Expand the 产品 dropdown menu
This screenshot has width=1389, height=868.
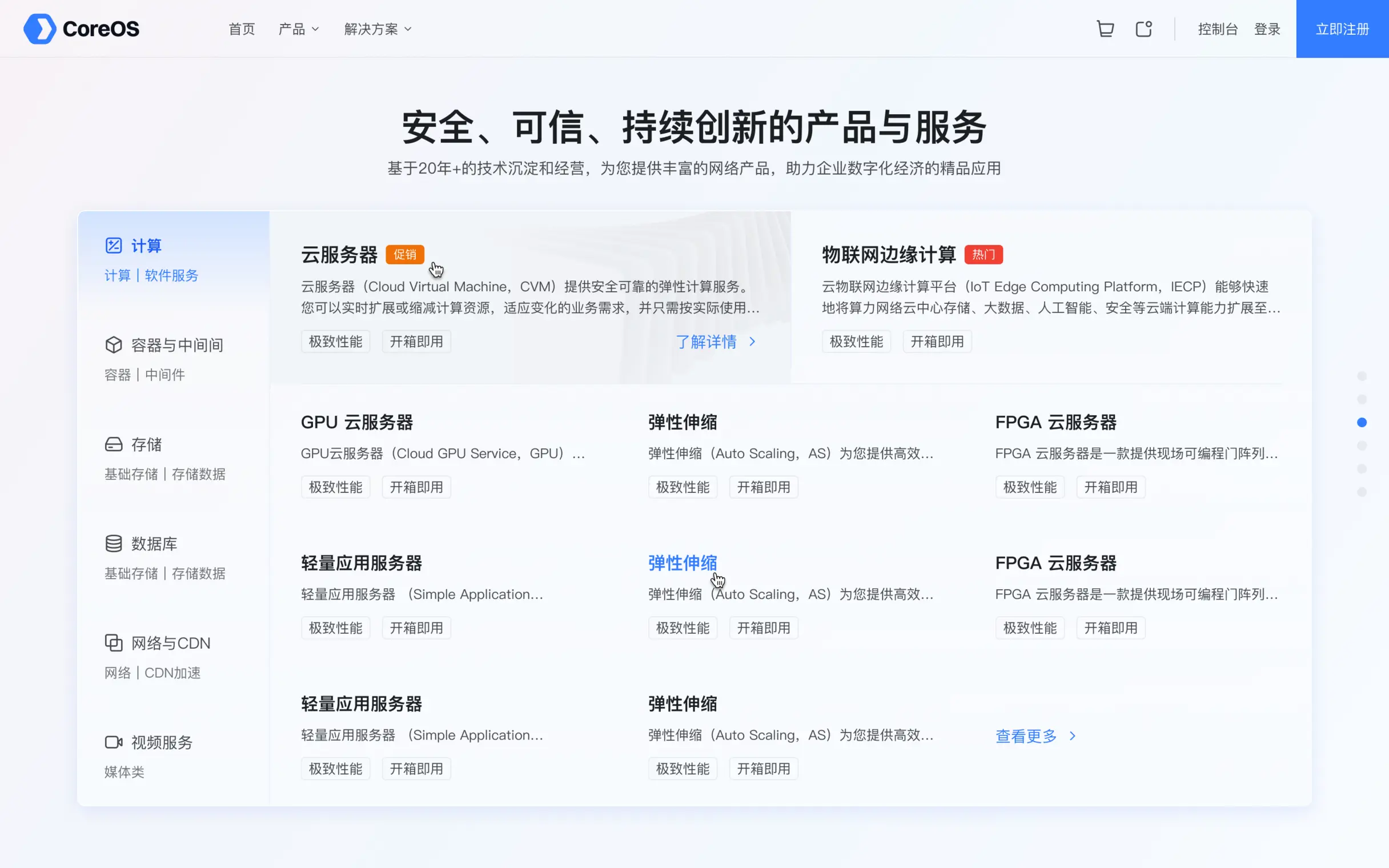(298, 29)
